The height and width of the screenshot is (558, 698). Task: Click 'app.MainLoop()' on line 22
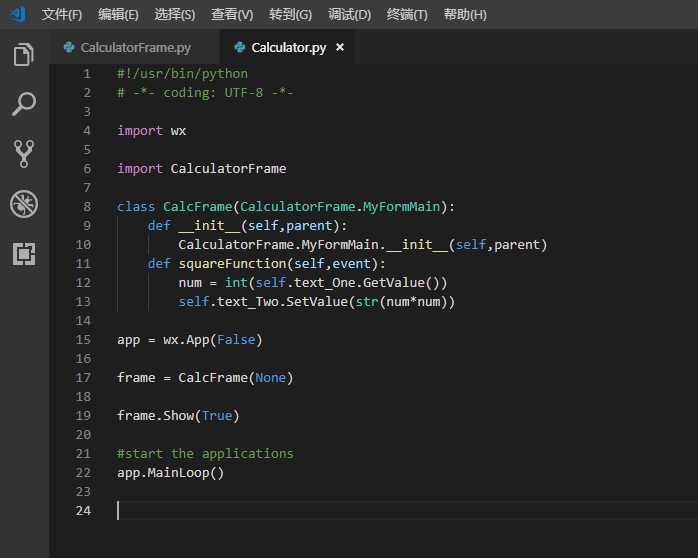click(x=170, y=473)
